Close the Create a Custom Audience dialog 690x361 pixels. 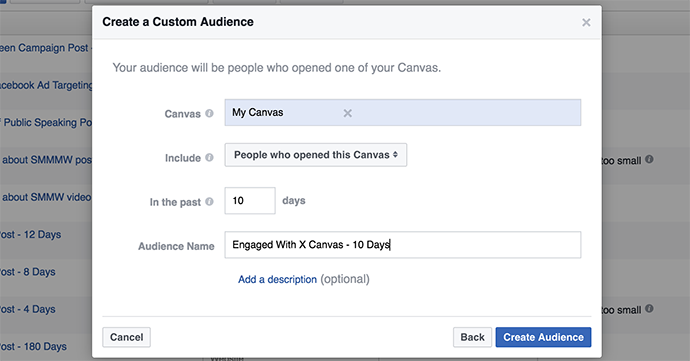[586, 22]
